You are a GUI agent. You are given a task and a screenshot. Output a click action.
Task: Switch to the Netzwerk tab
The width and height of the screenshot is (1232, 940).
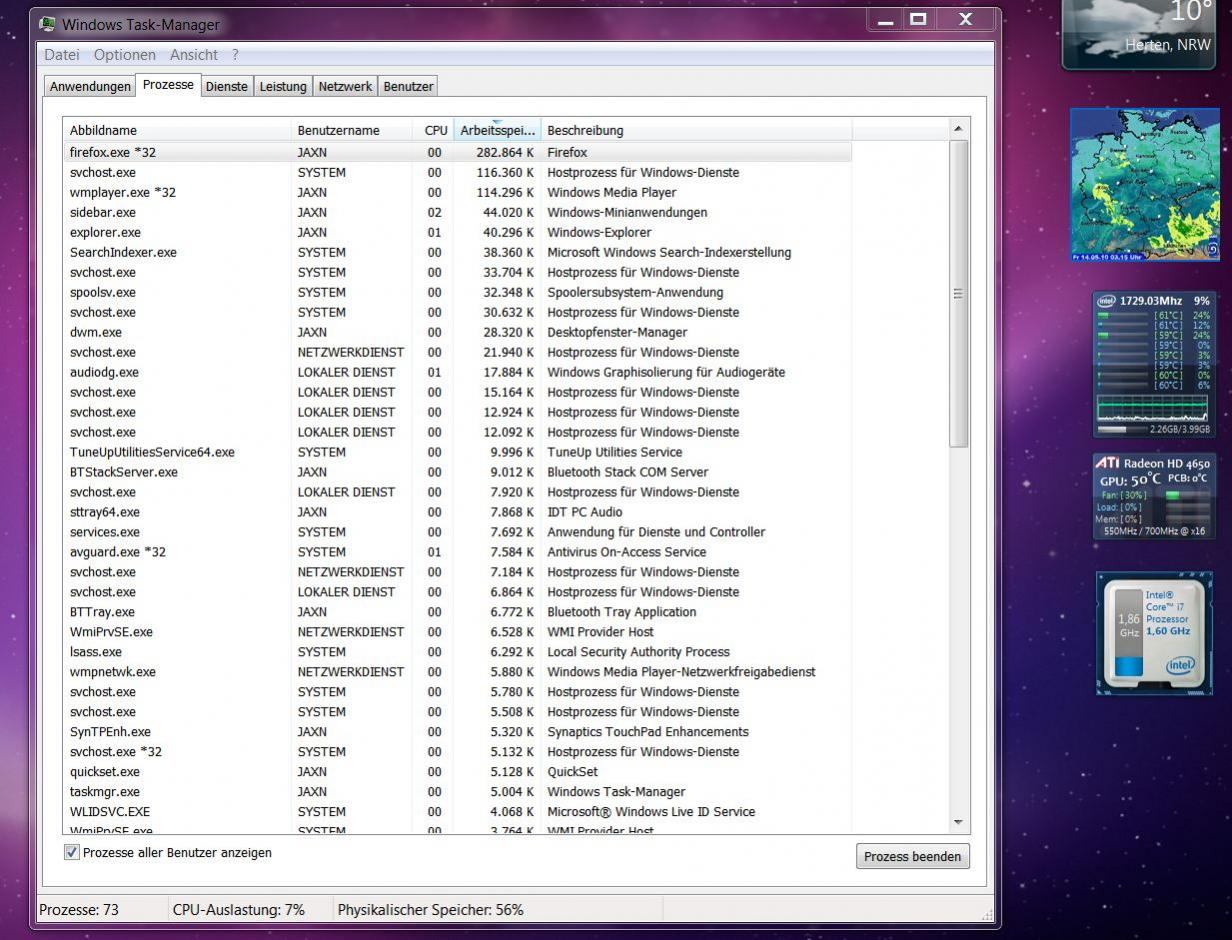pos(345,86)
